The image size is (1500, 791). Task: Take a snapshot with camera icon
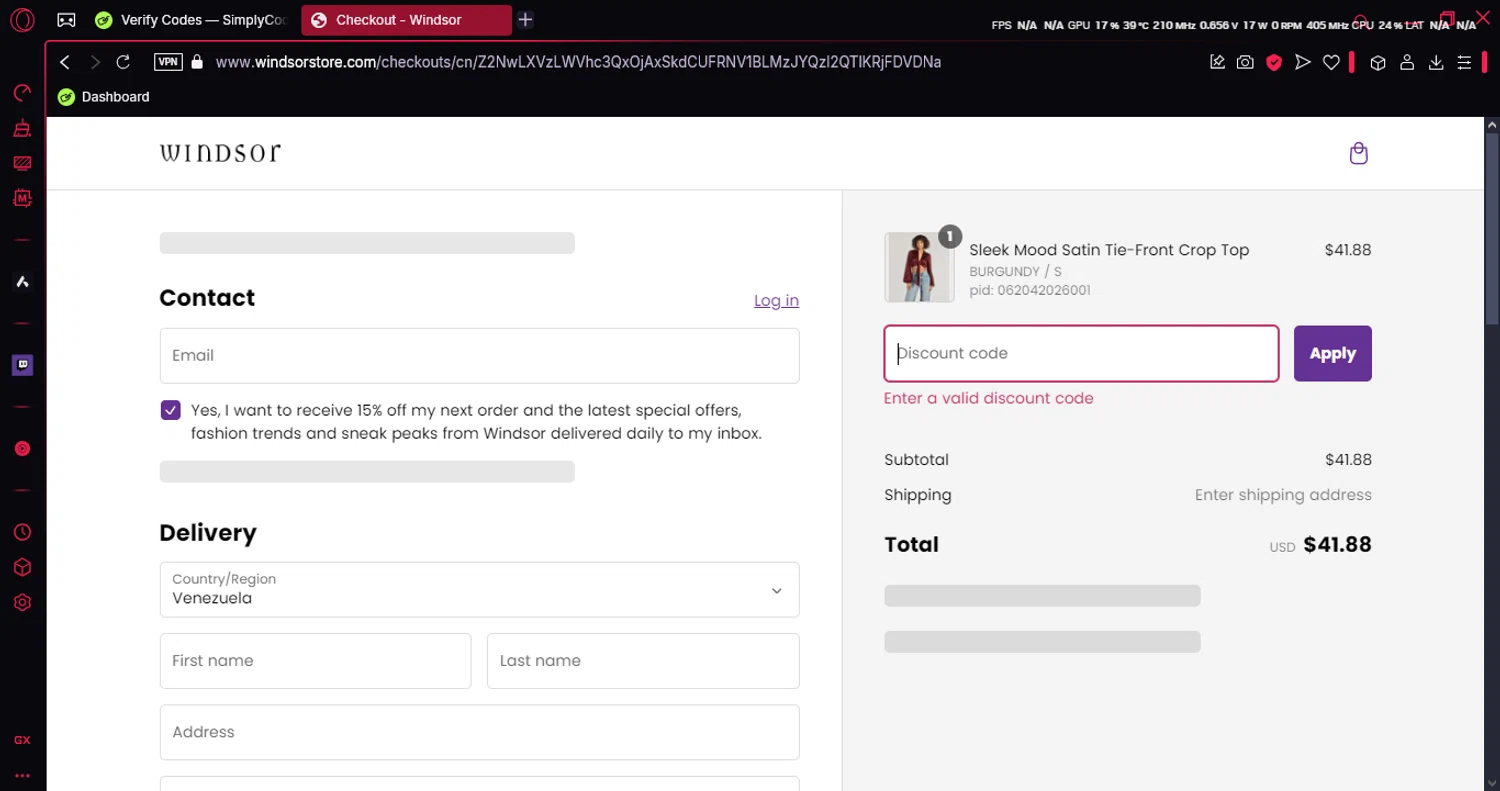pyautogui.click(x=1245, y=62)
